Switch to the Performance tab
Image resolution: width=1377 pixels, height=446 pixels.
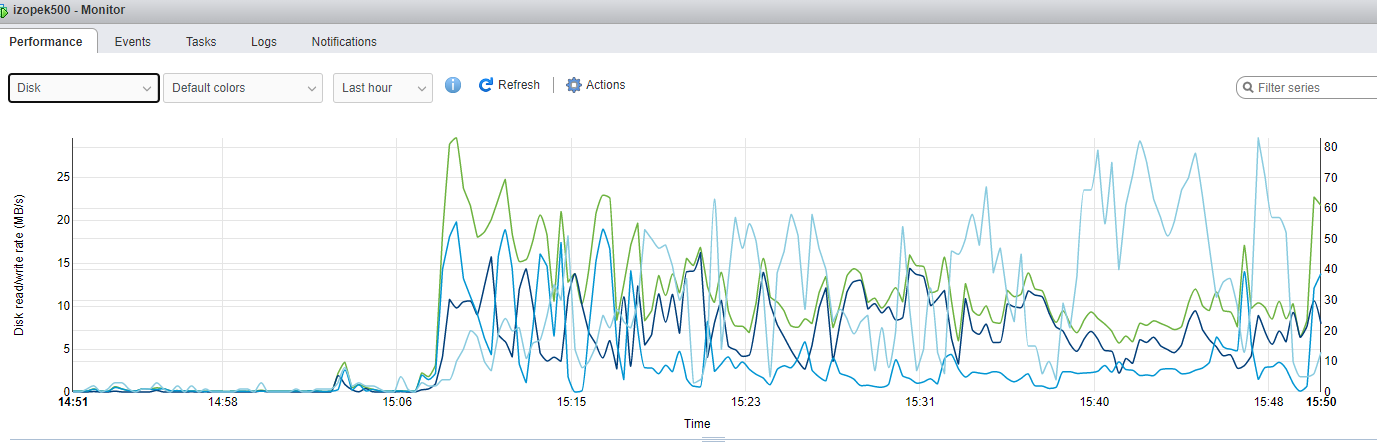[46, 42]
